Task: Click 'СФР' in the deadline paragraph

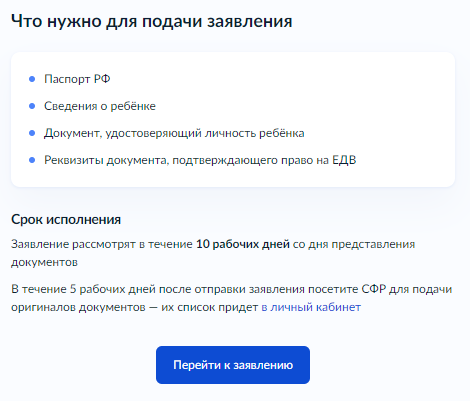Action: click(374, 289)
